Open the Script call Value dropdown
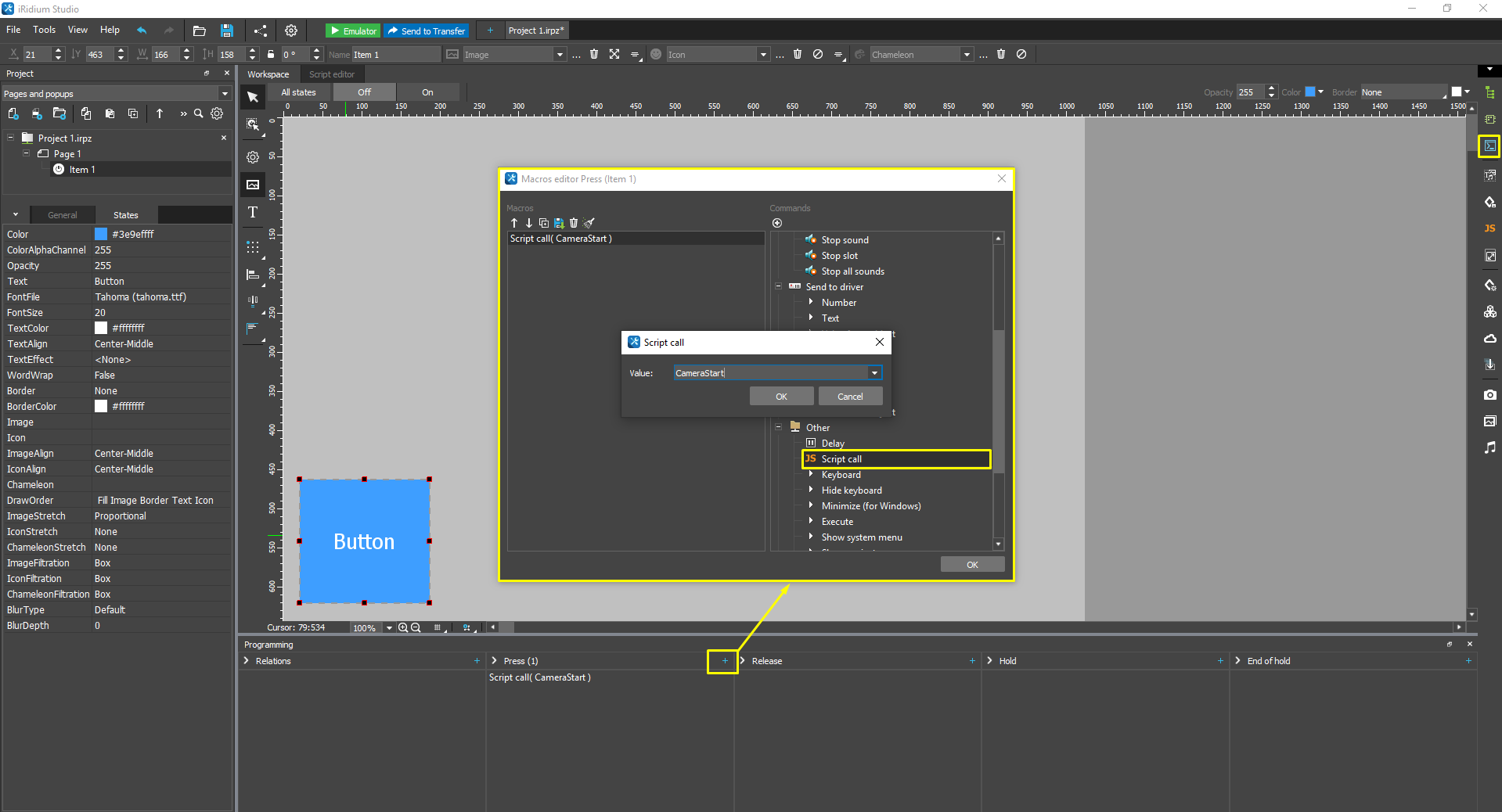Viewport: 1502px width, 812px height. click(x=874, y=373)
